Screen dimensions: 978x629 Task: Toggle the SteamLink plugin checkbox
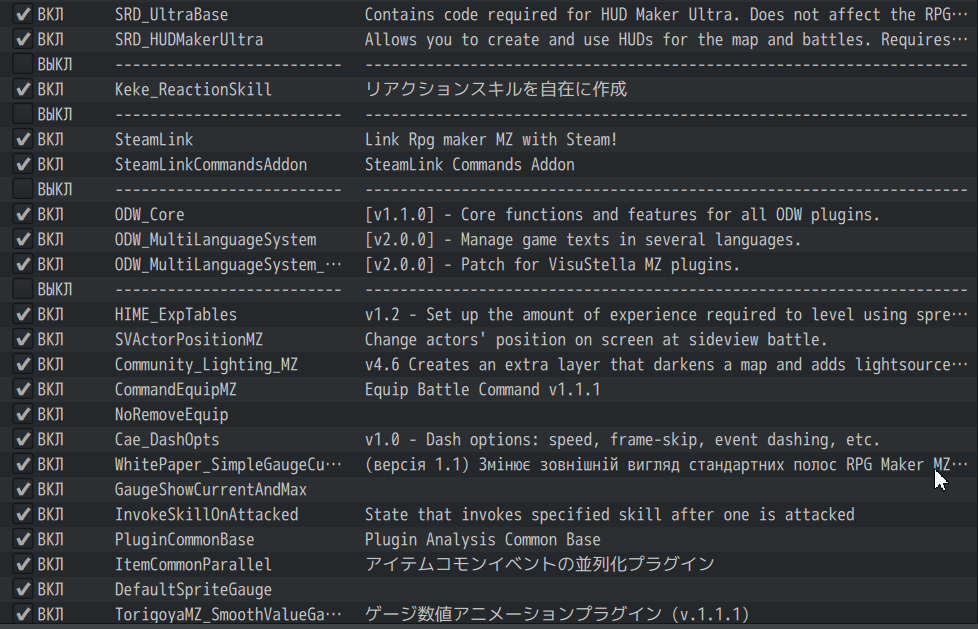23,139
